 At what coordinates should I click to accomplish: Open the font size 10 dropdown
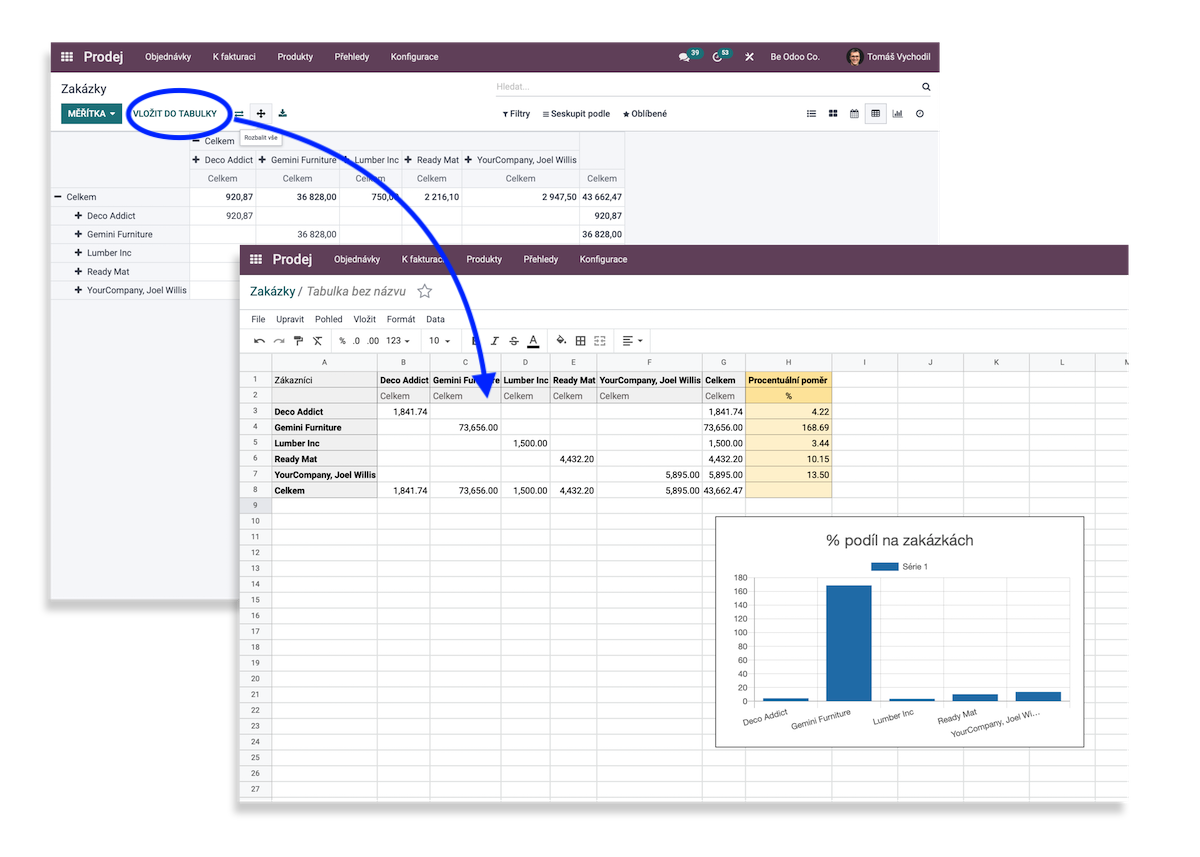tap(440, 341)
